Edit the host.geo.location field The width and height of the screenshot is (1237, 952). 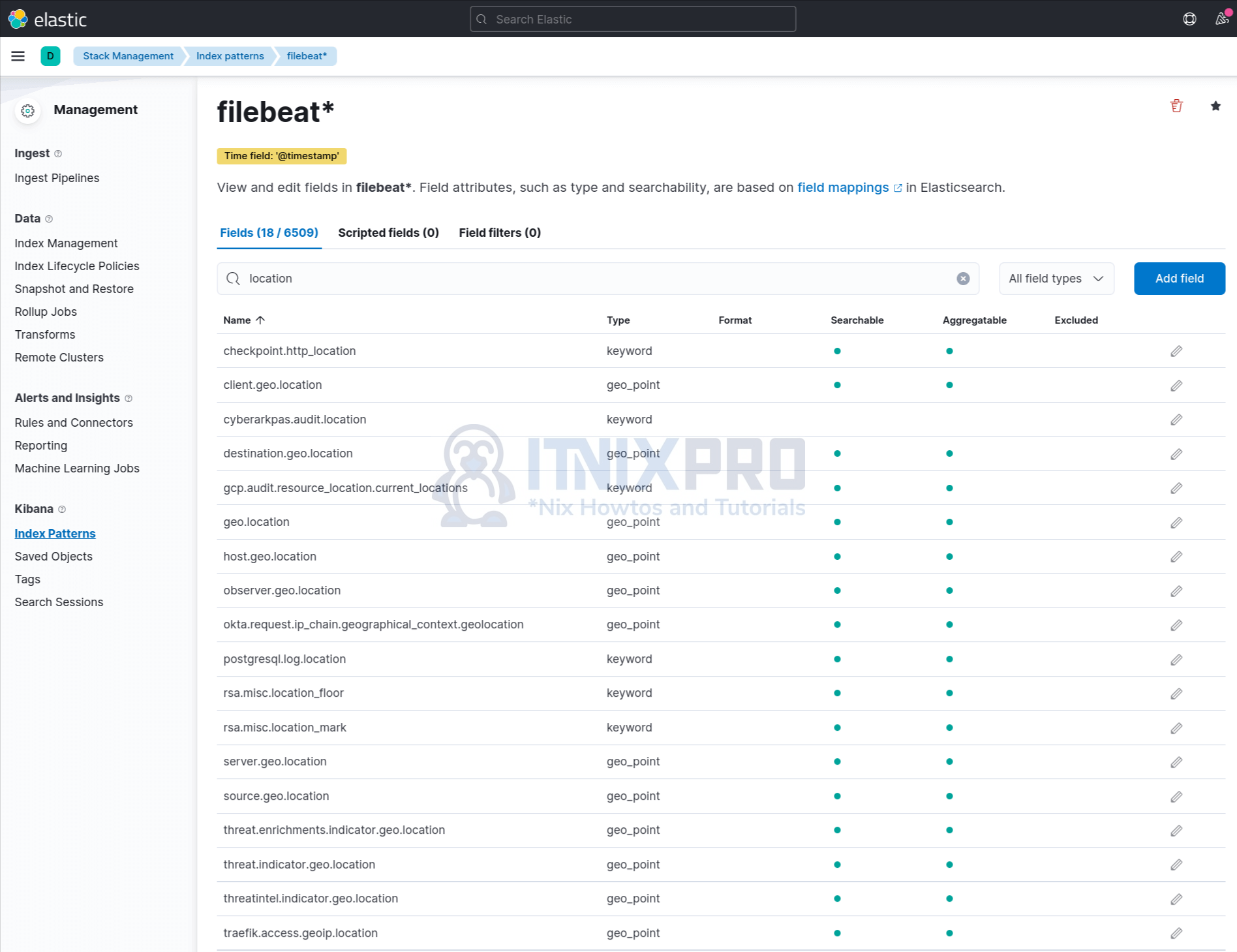point(1176,557)
